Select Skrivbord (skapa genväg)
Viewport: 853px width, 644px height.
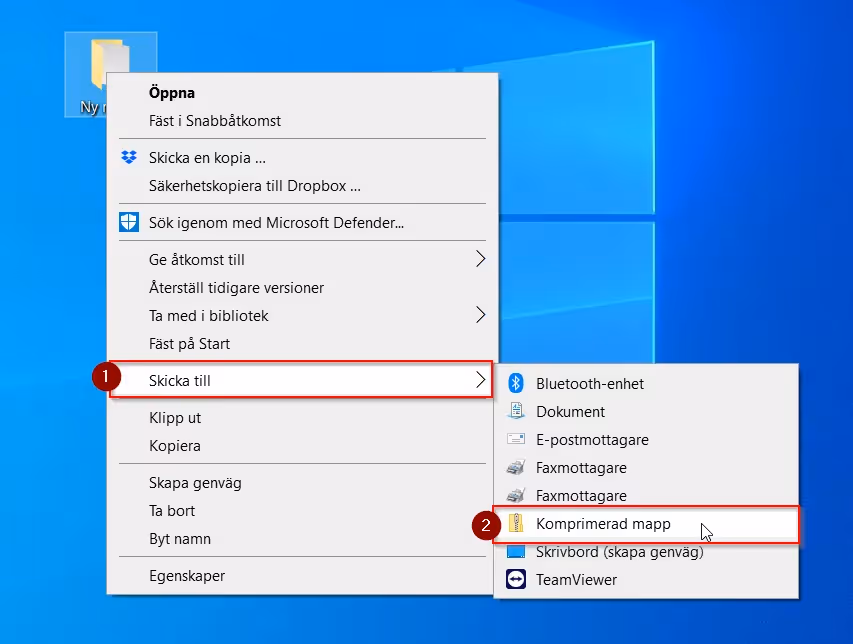point(646,552)
